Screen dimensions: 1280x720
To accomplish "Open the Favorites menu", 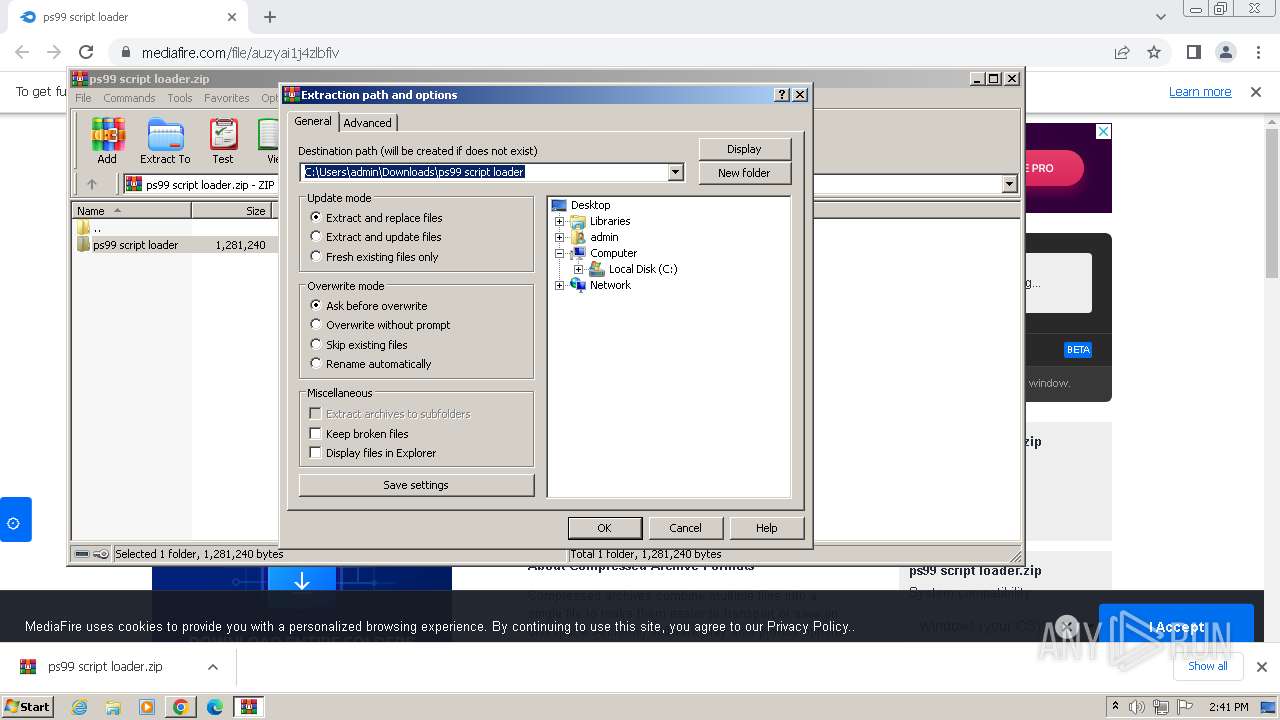I will (227, 98).
